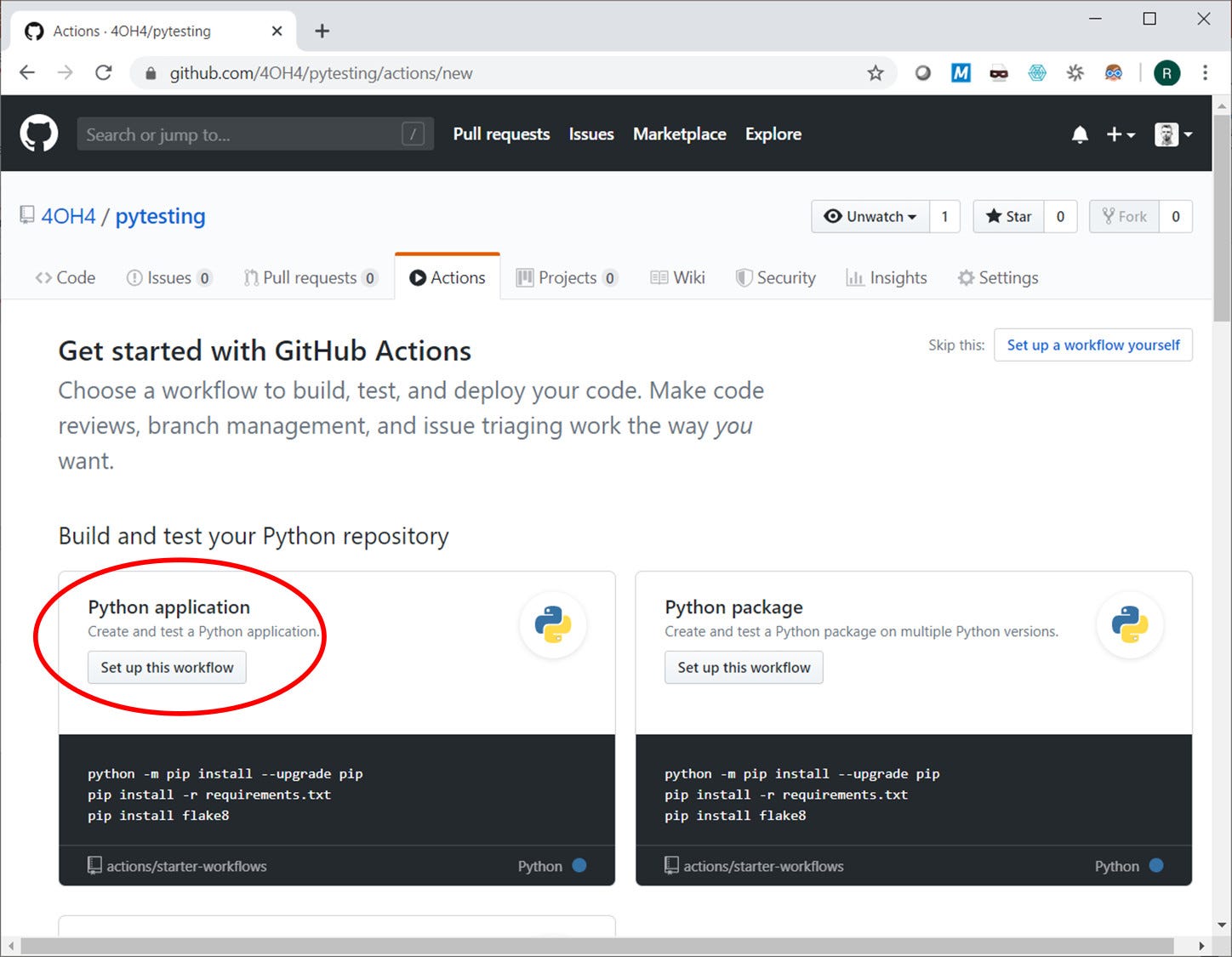Click the Python logo on Python package card
Viewport: 1232px width, 957px height.
1129,624
